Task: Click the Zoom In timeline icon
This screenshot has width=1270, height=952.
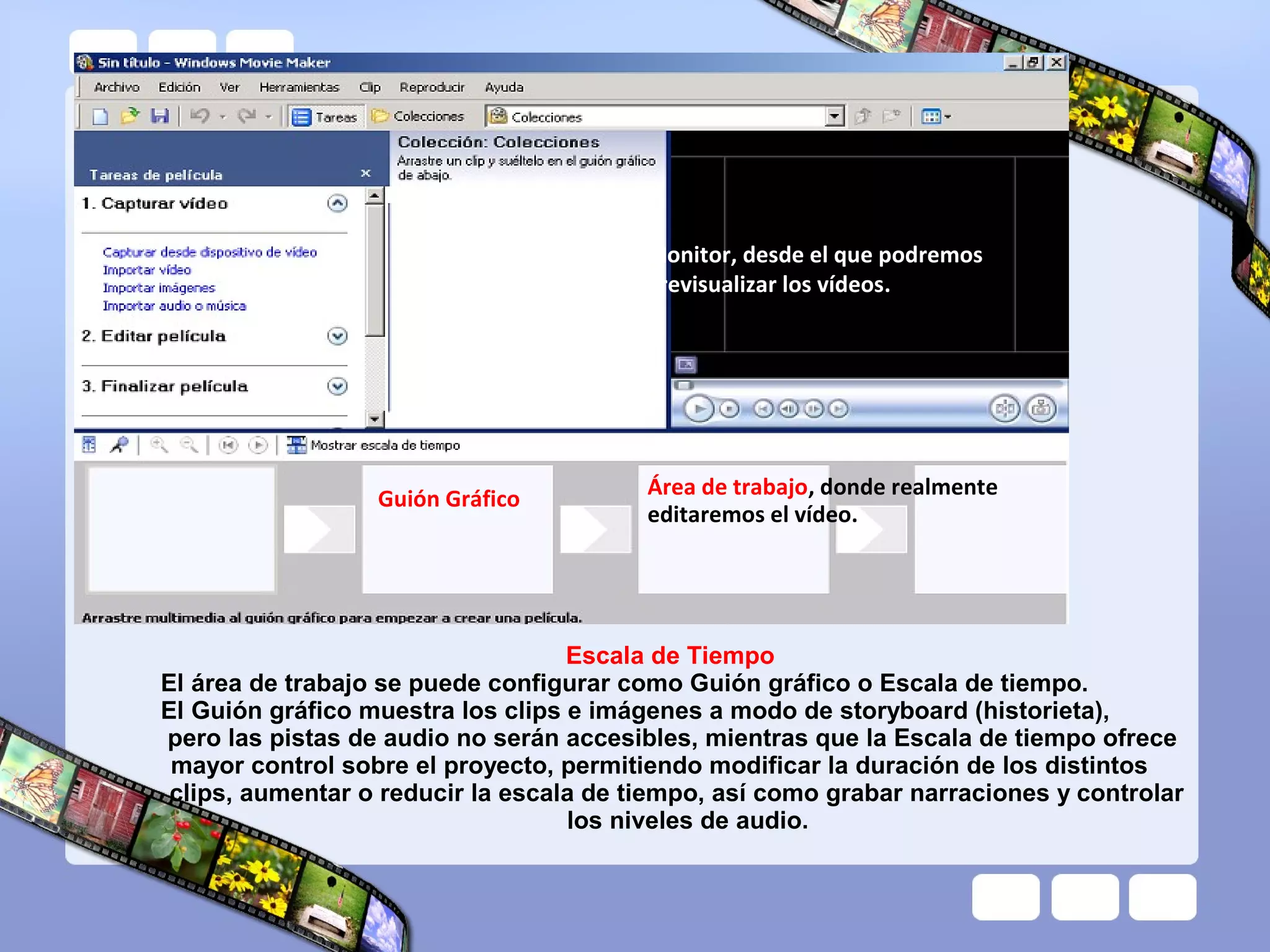Action: pyautogui.click(x=159, y=445)
